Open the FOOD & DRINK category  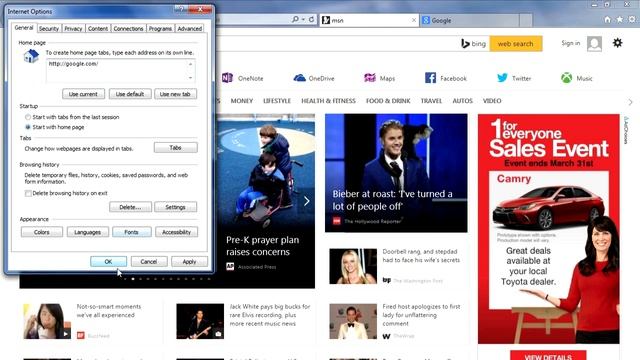click(388, 101)
